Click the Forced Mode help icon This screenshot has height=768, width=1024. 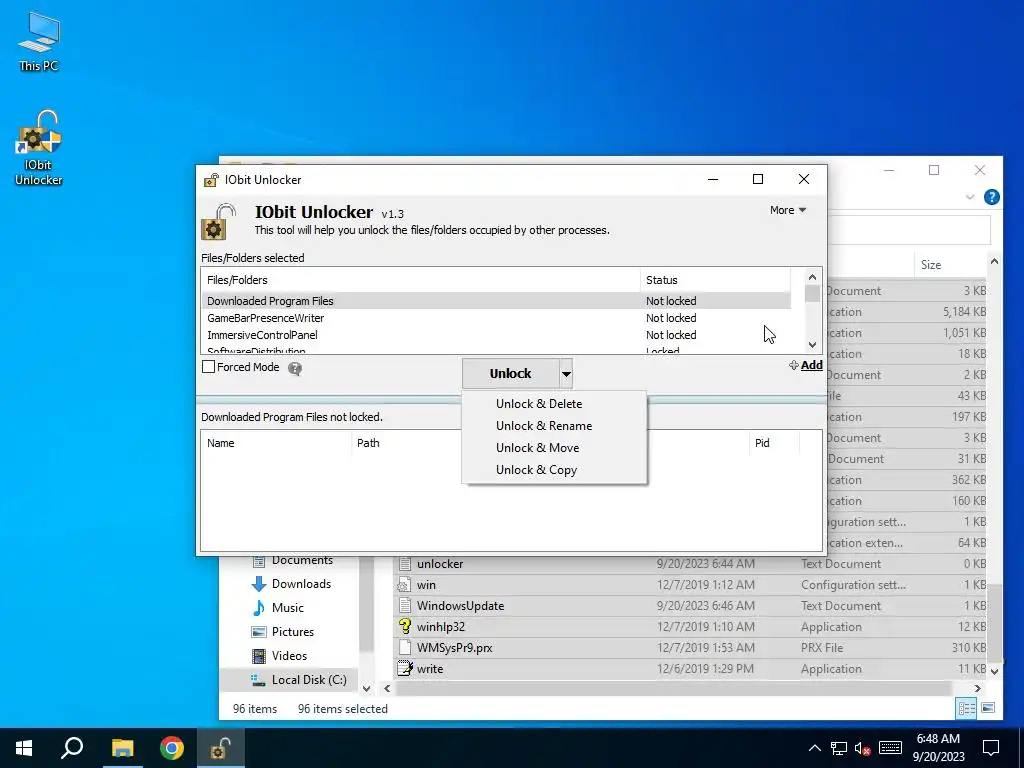(x=295, y=368)
